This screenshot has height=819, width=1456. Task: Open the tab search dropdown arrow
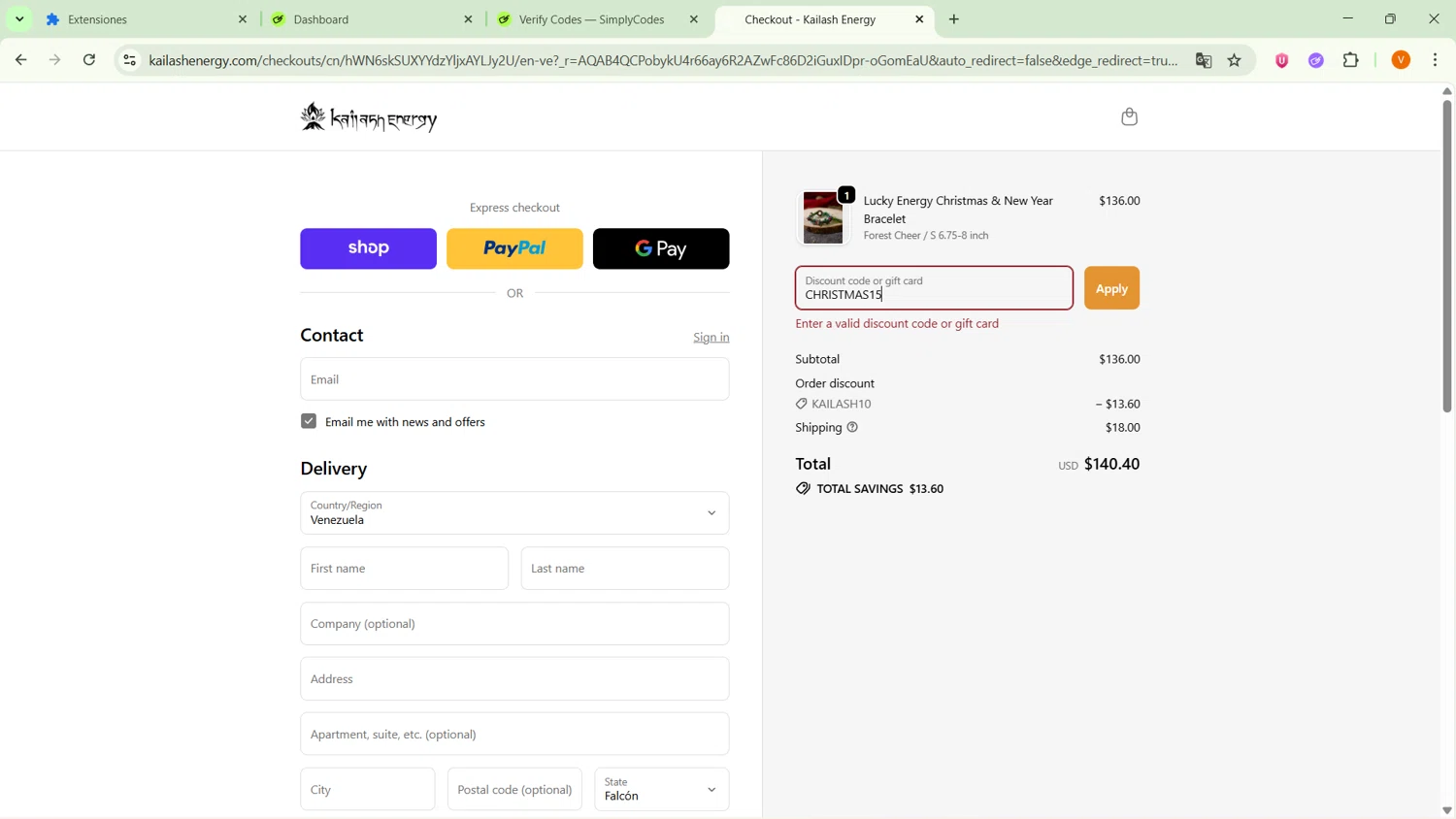click(x=19, y=19)
